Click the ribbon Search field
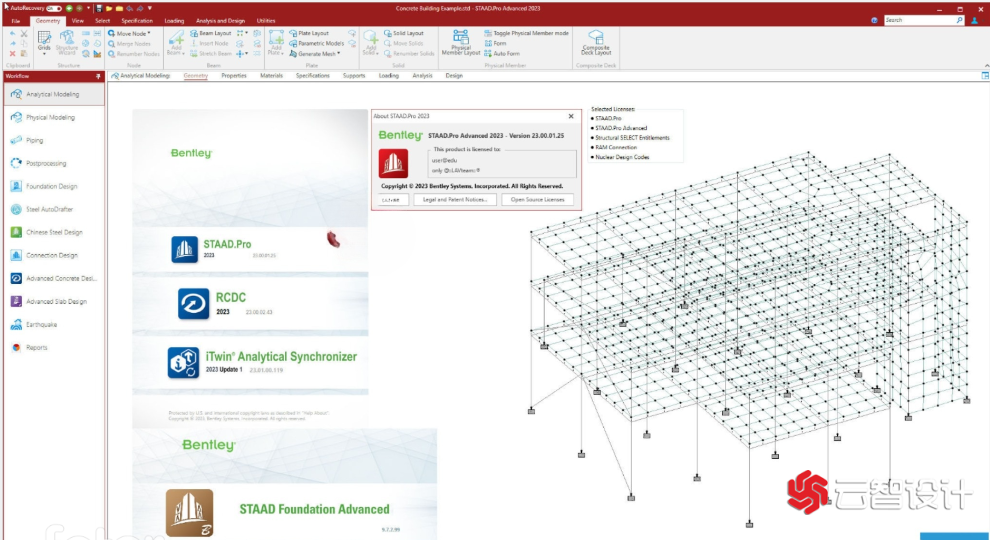Screen dimensions: 990x540 [924, 20]
